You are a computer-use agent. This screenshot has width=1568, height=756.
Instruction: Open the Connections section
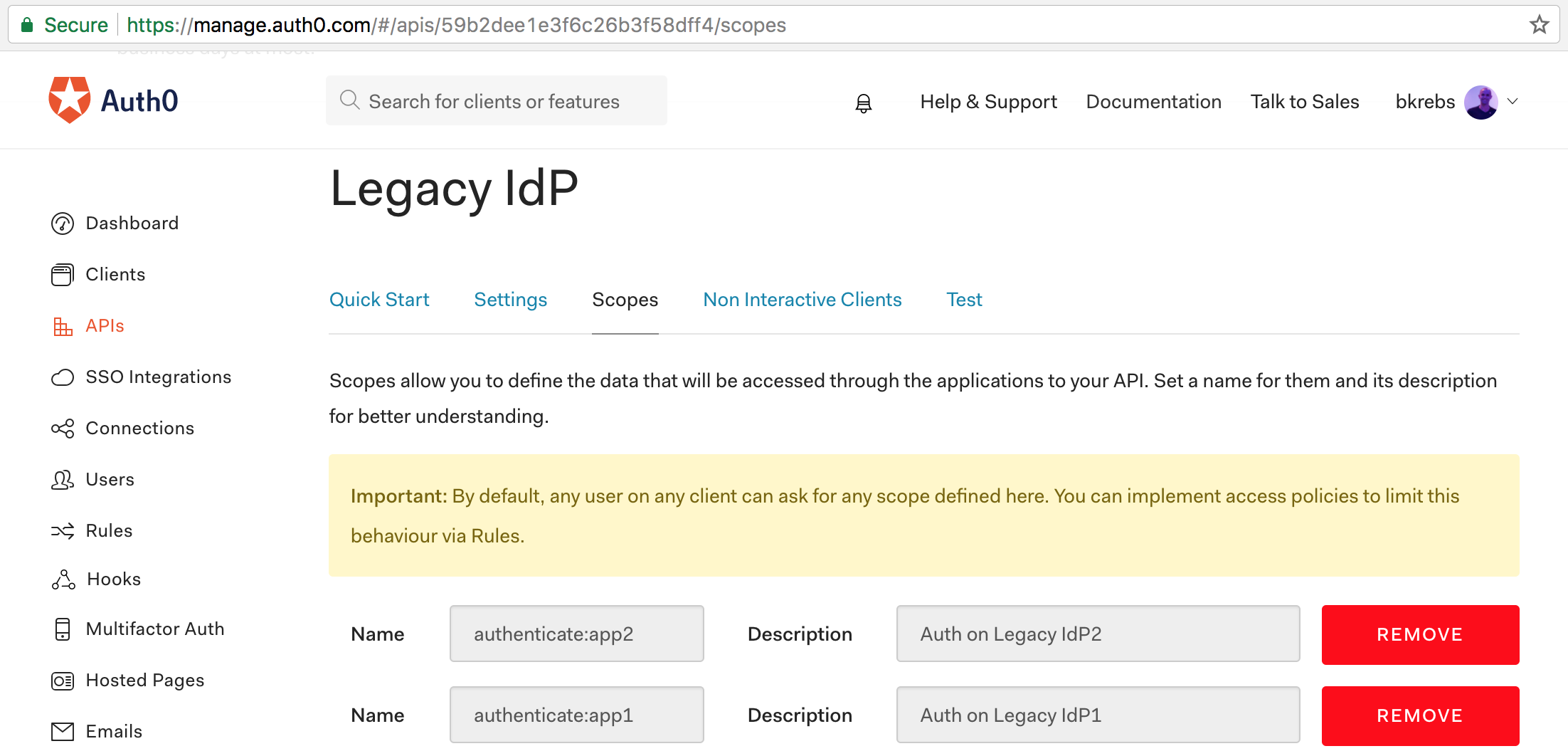tap(140, 429)
